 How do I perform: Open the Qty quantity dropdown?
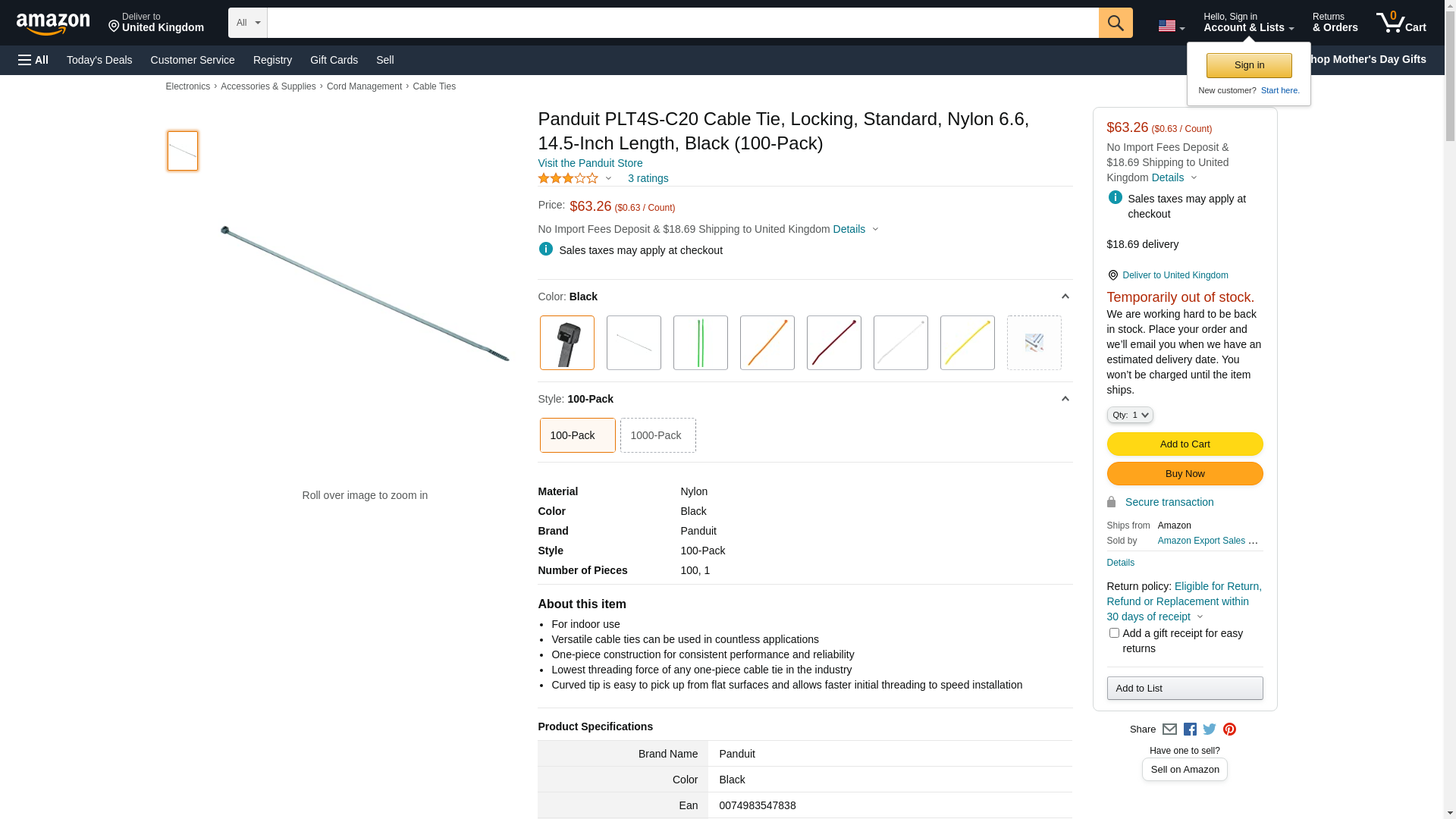click(x=1129, y=415)
